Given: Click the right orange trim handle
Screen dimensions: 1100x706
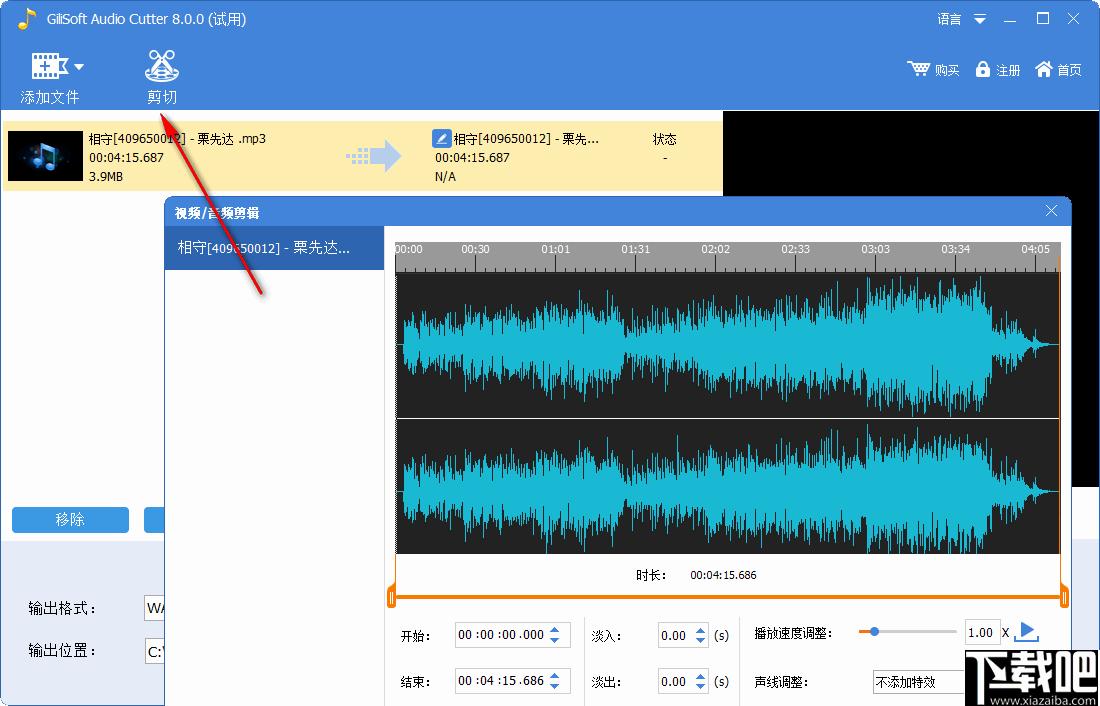Looking at the screenshot, I should pyautogui.click(x=1064, y=598).
